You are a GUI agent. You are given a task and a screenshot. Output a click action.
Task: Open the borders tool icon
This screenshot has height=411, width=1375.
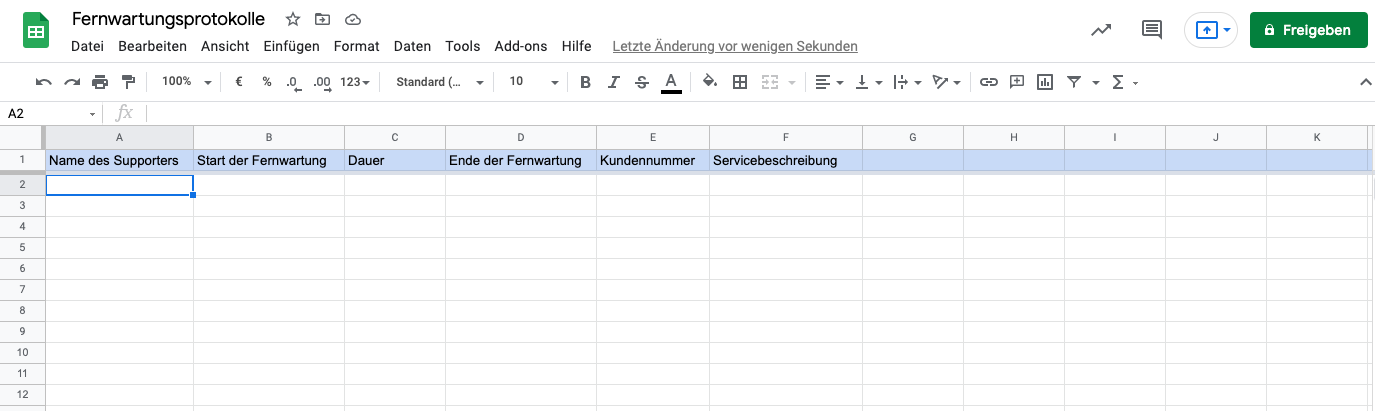pyautogui.click(x=740, y=82)
